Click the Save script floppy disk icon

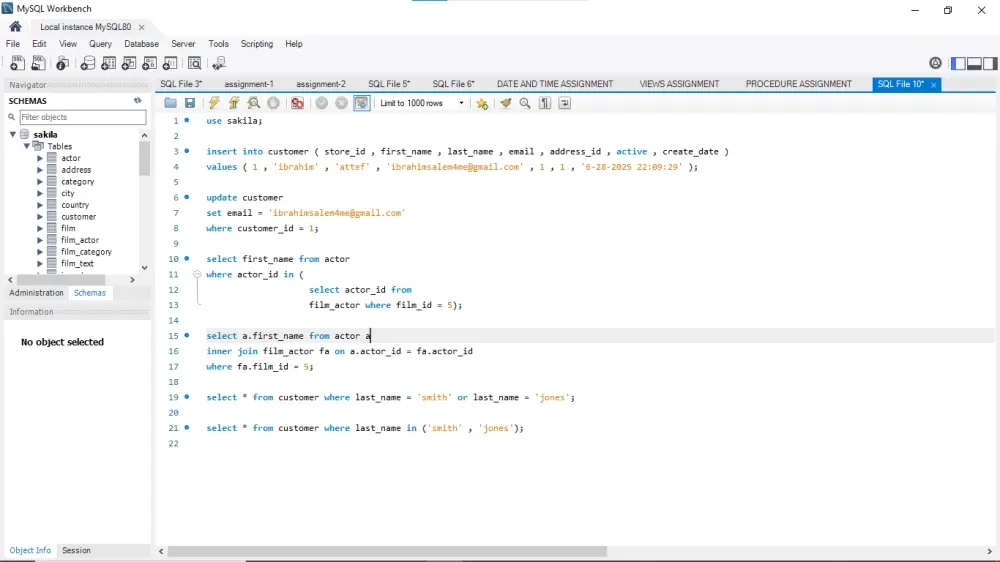(190, 103)
